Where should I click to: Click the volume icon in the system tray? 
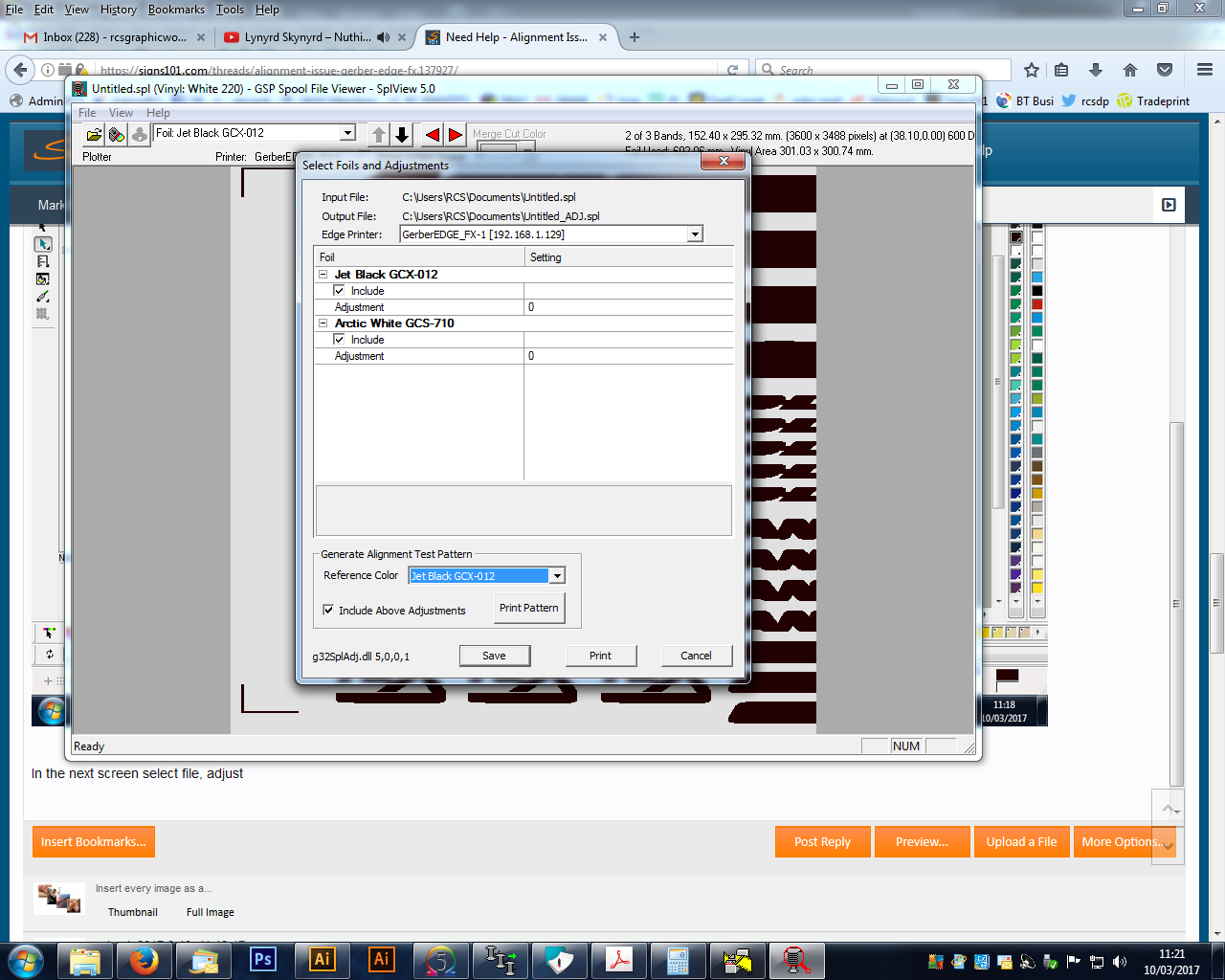[x=1121, y=962]
